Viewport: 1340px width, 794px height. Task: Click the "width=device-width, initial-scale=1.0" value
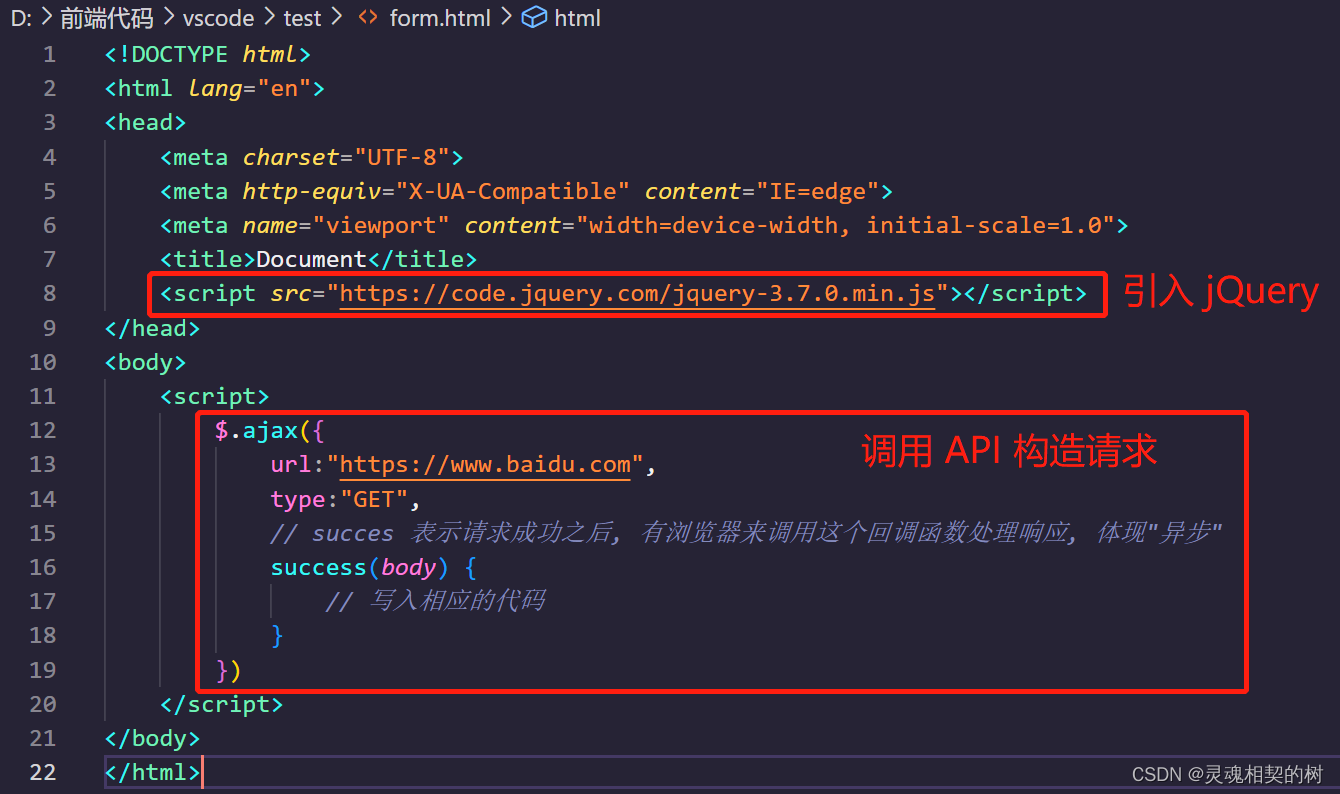click(x=845, y=225)
